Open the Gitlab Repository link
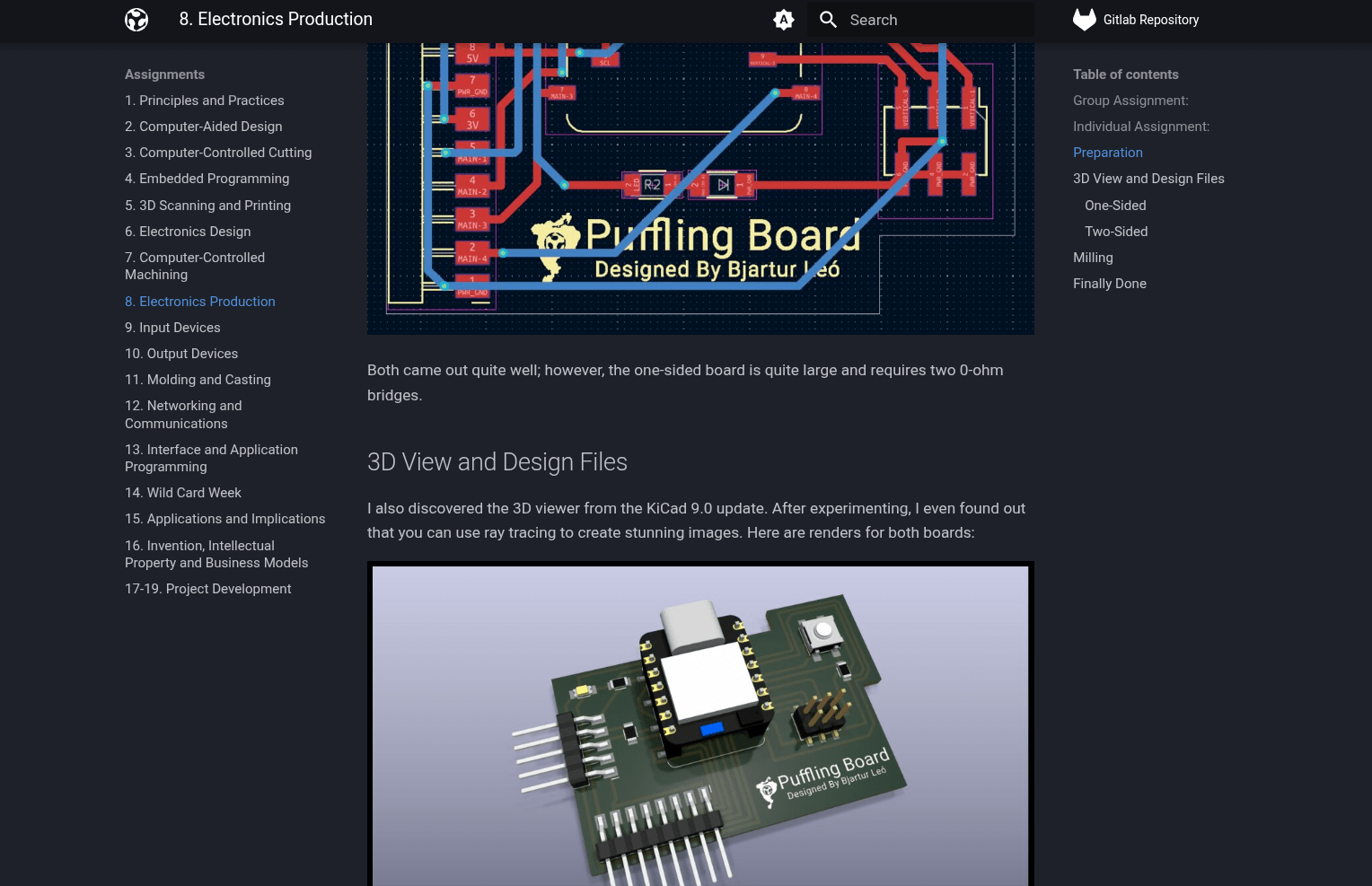This screenshot has width=1372, height=886. (x=1150, y=20)
